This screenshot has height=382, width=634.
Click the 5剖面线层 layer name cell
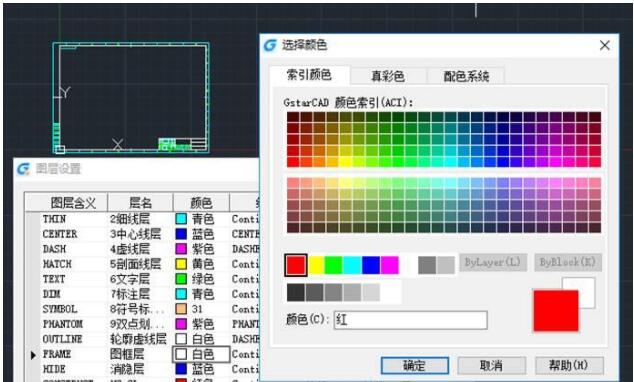click(x=135, y=264)
